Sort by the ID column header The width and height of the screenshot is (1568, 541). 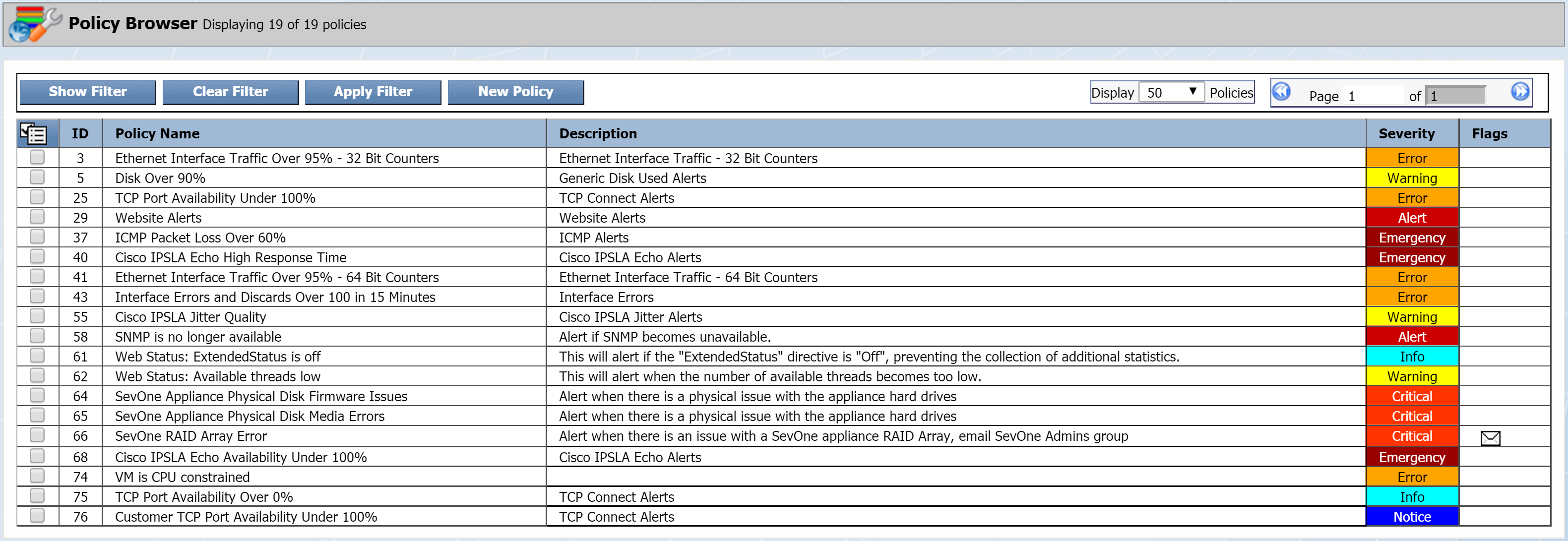pyautogui.click(x=80, y=133)
